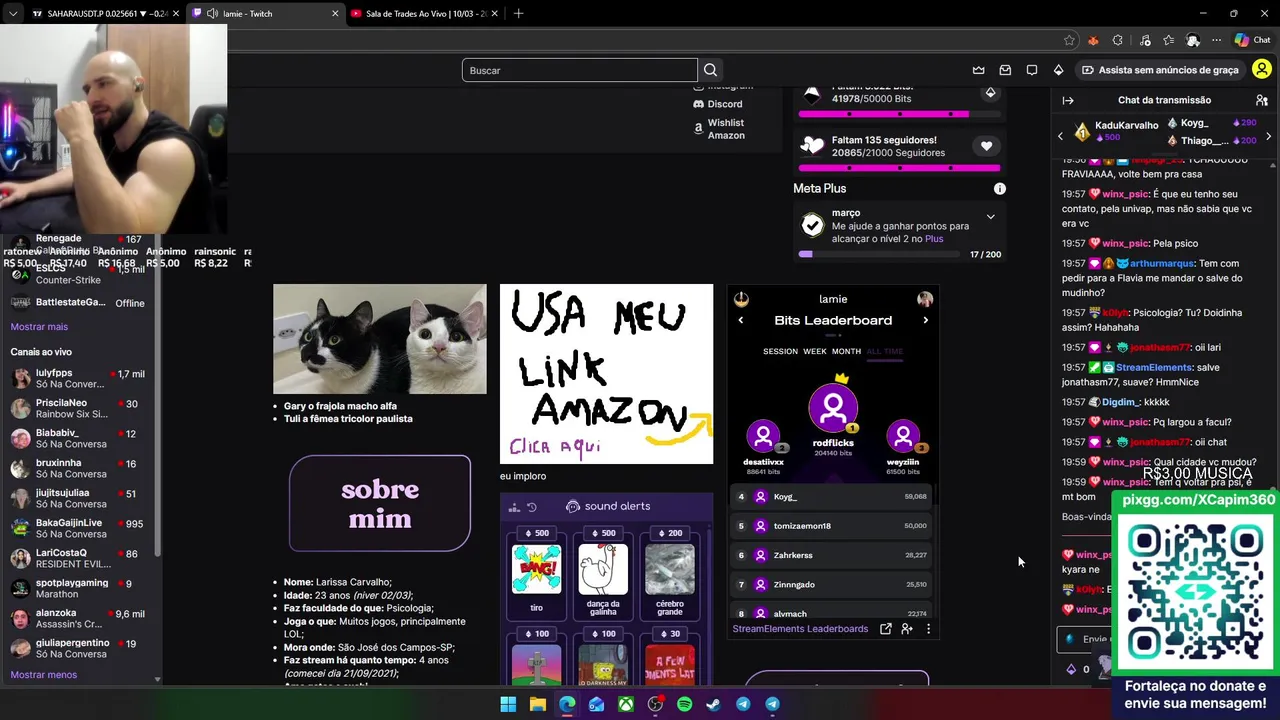Image resolution: width=1280 pixels, height=720 pixels.
Task: Click tomizaemon18 row in Bits Leaderboard
Action: point(833,526)
